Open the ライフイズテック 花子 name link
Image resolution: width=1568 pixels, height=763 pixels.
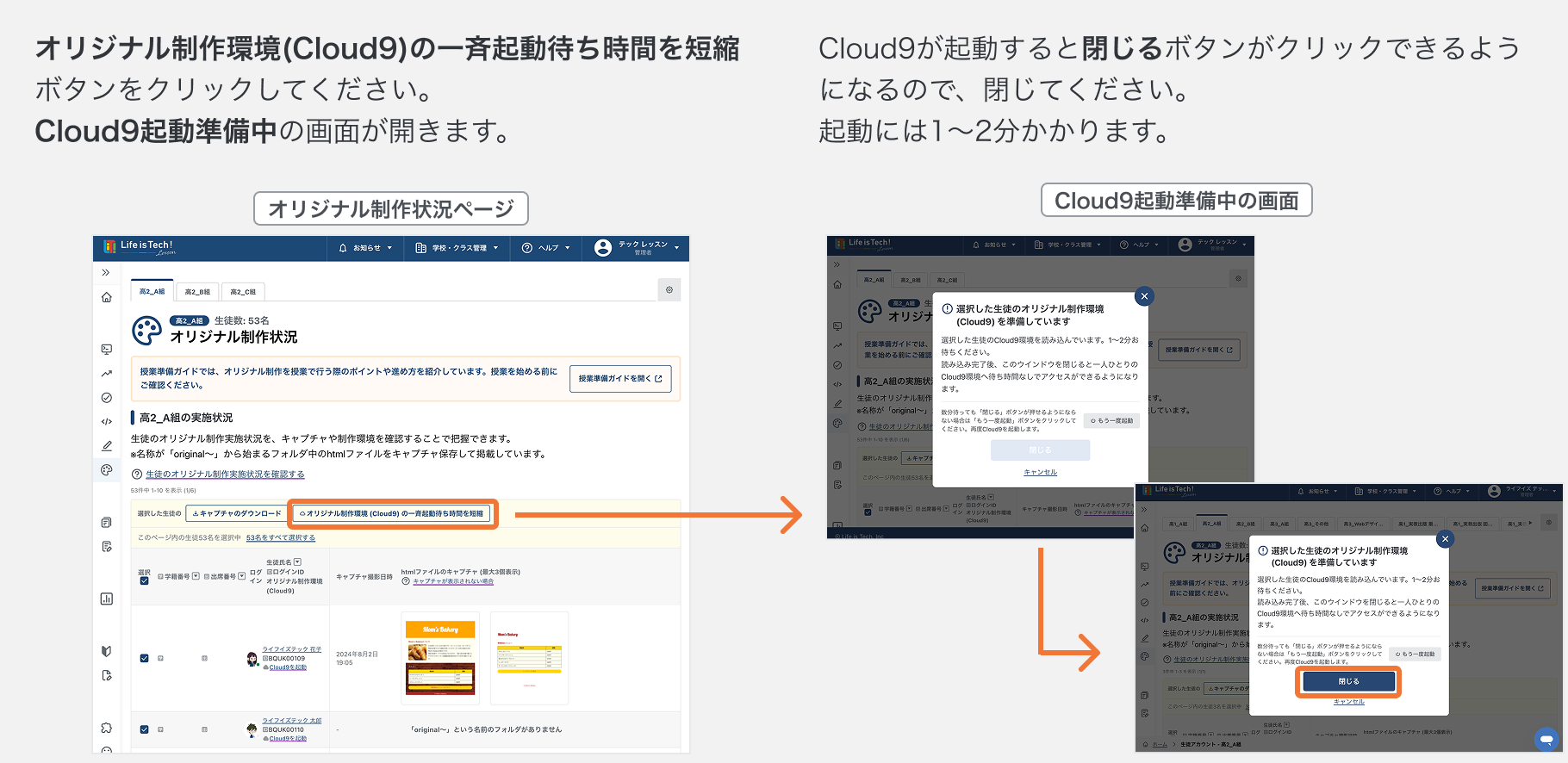pyautogui.click(x=292, y=649)
